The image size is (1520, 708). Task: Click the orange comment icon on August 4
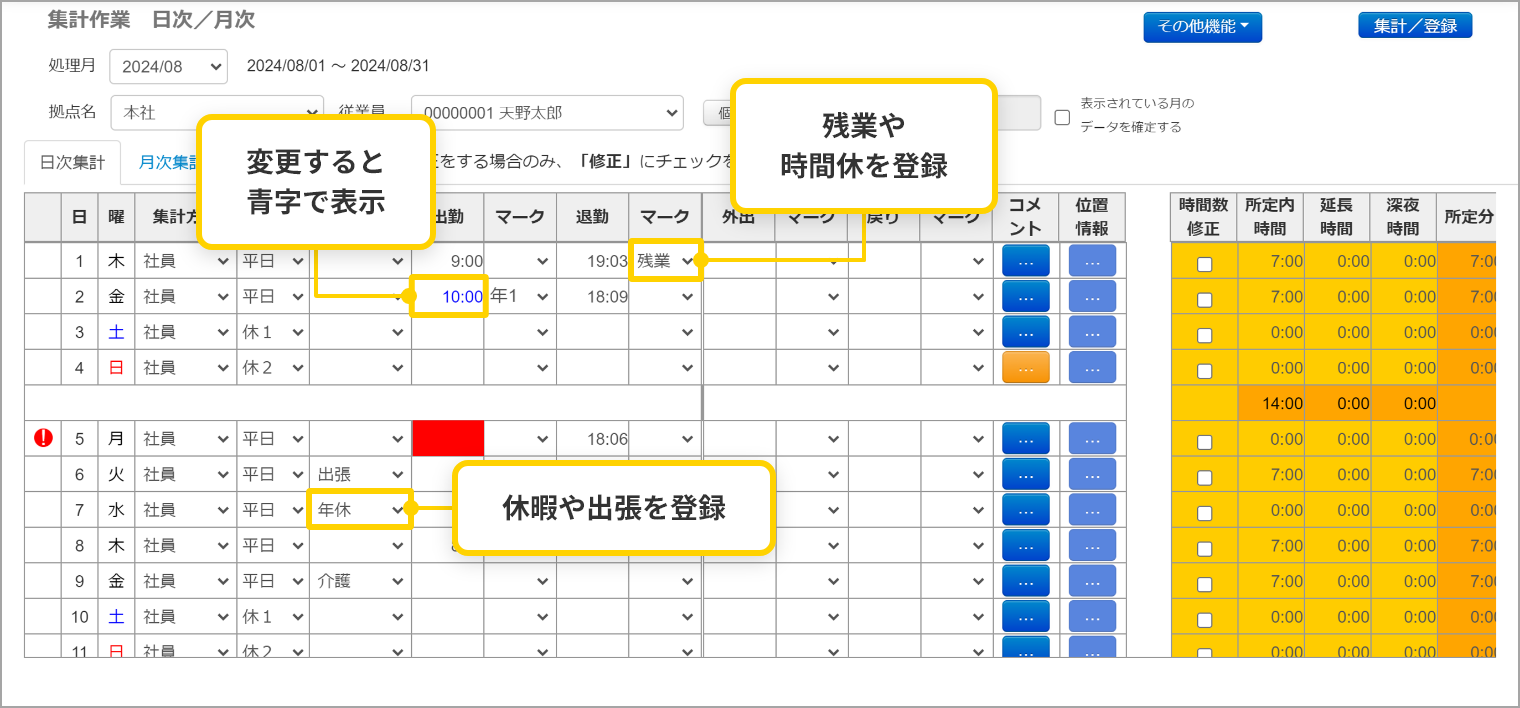[x=1026, y=367]
